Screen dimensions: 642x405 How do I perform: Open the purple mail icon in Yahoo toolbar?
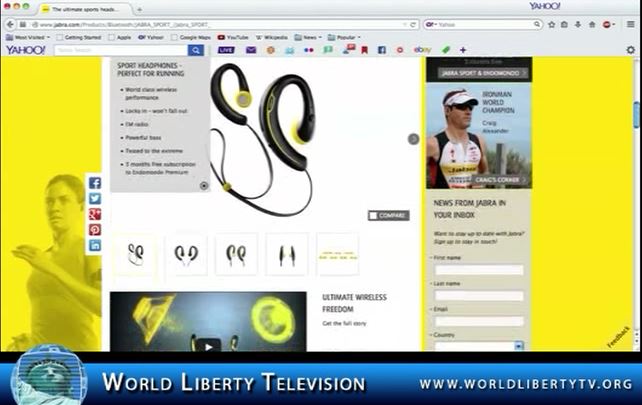click(251, 50)
